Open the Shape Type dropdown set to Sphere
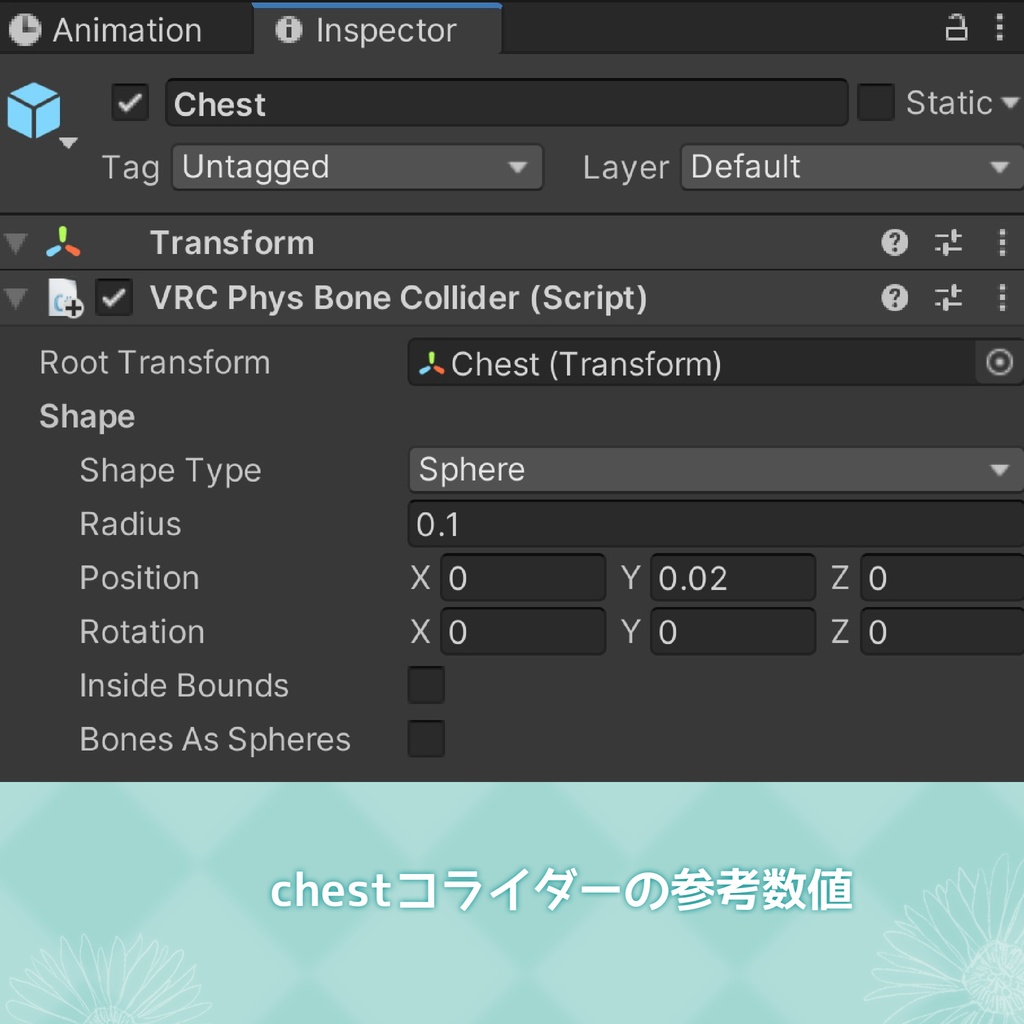 coord(716,470)
